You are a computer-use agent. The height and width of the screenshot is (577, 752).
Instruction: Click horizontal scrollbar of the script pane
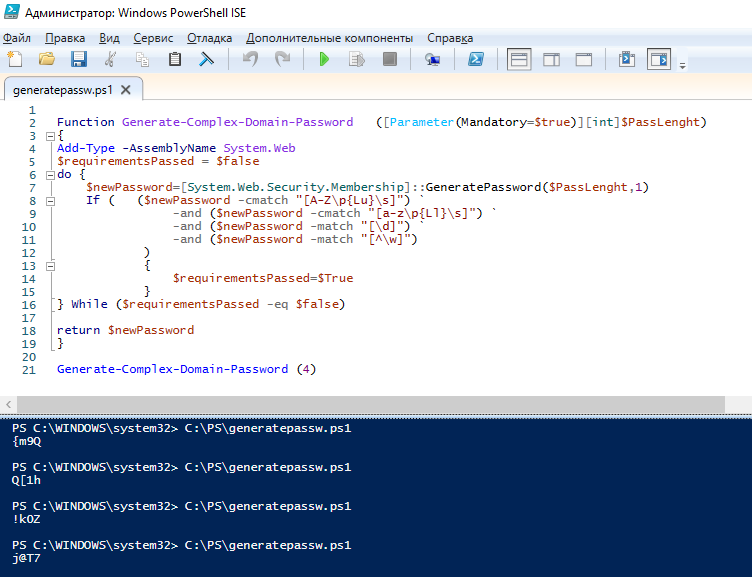tap(371, 404)
